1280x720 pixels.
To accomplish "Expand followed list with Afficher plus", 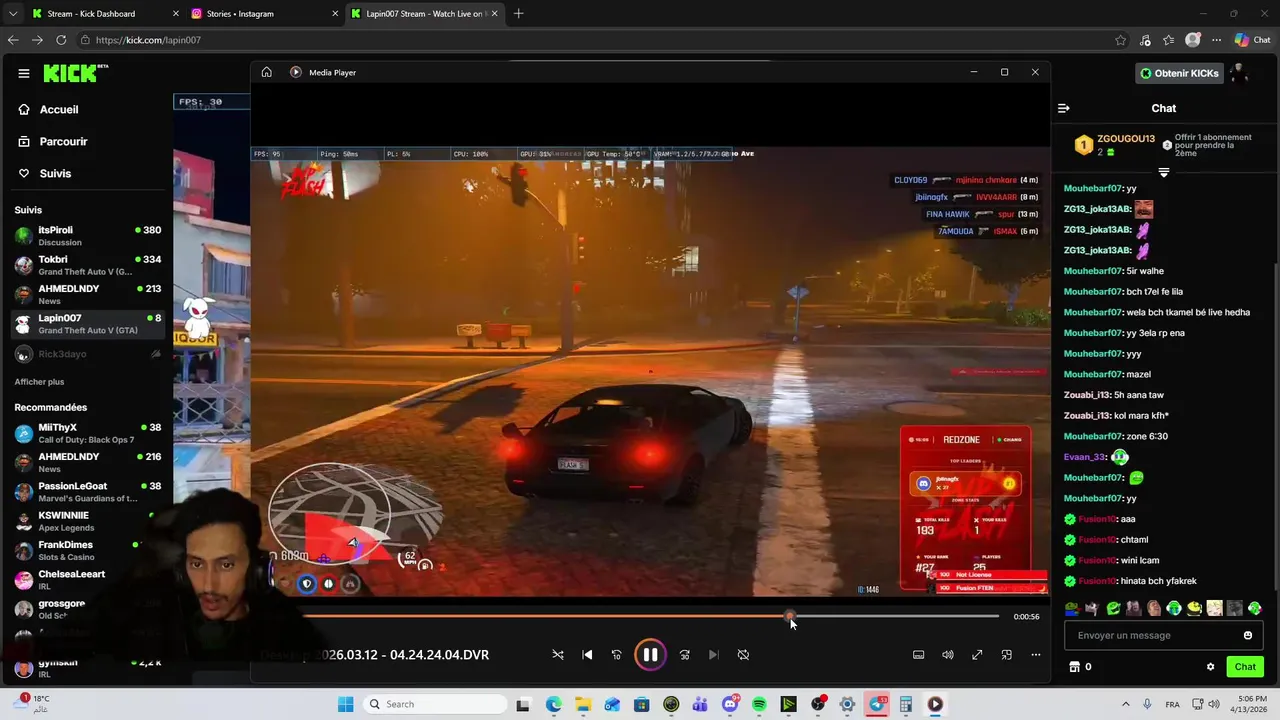I will (x=39, y=382).
